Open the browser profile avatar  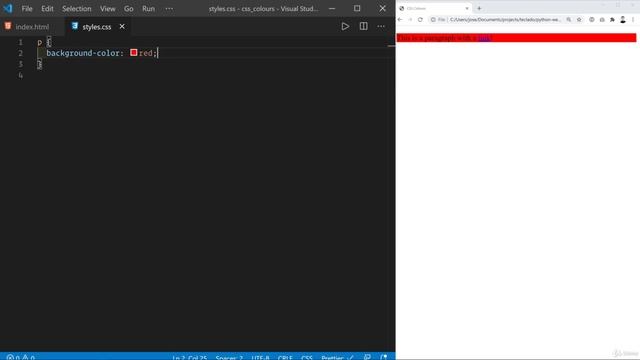pyautogui.click(x=623, y=20)
